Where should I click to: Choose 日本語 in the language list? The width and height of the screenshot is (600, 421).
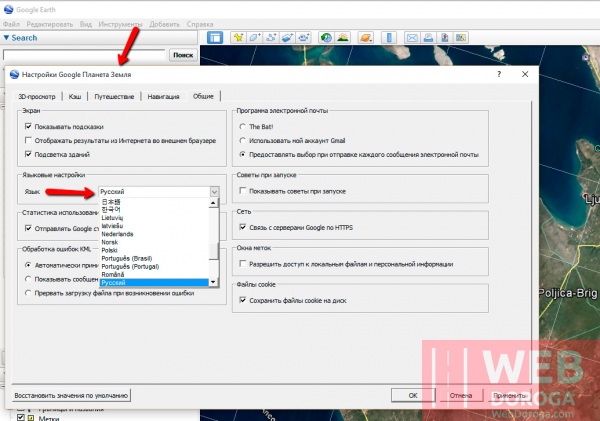154,202
